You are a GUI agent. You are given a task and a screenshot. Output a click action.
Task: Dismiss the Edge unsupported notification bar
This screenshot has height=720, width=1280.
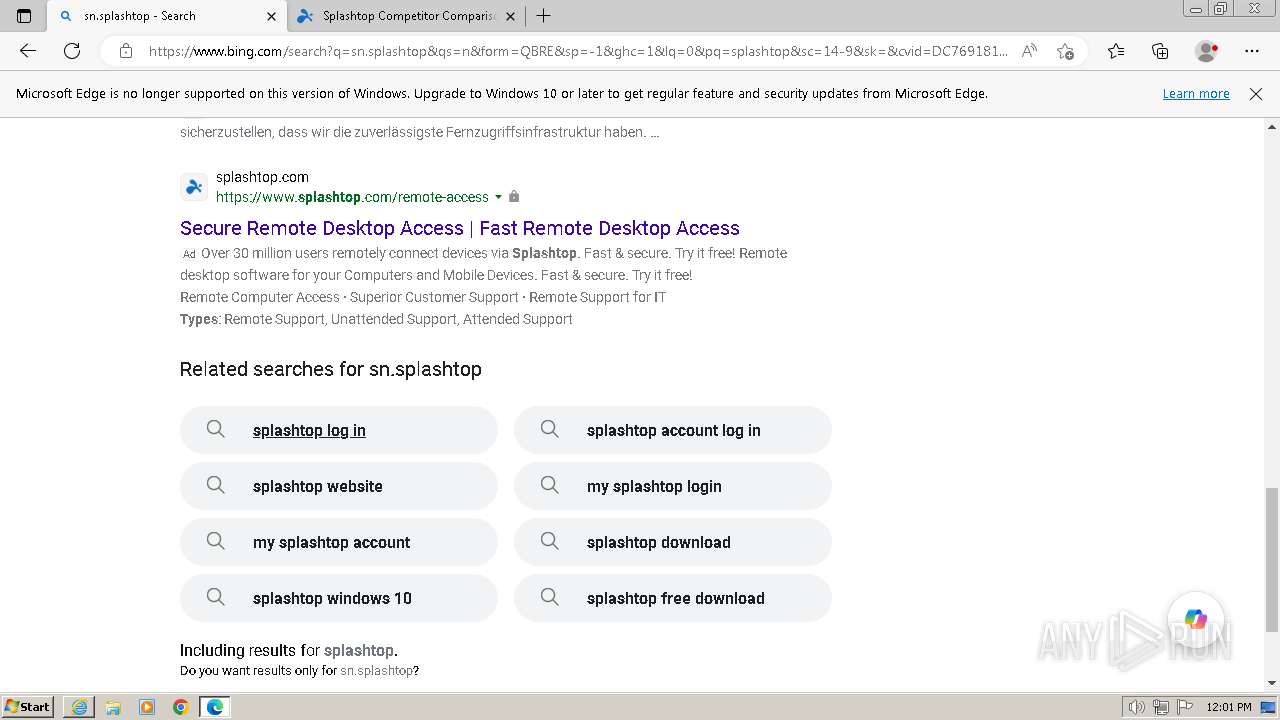point(1256,94)
